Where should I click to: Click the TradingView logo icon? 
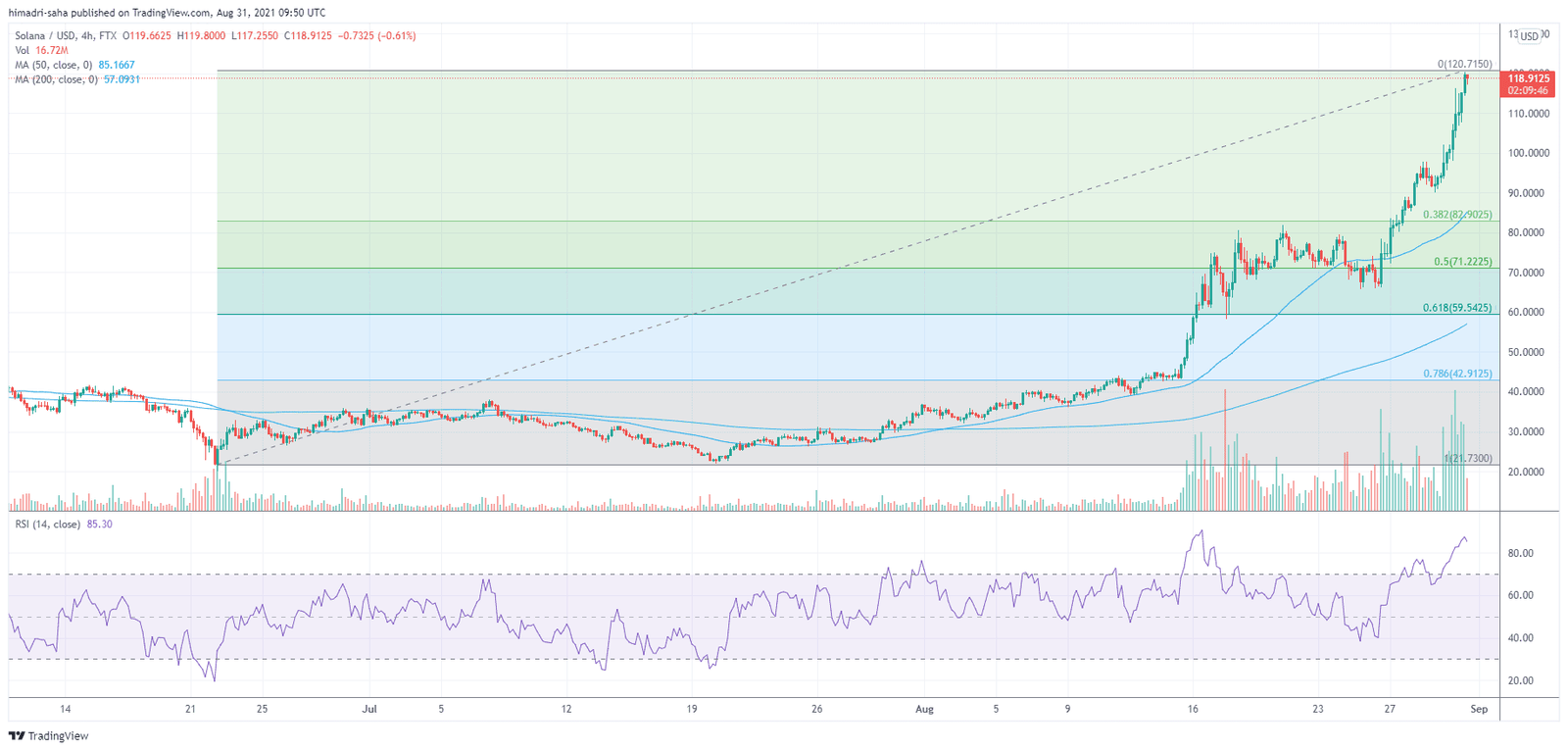[17, 736]
